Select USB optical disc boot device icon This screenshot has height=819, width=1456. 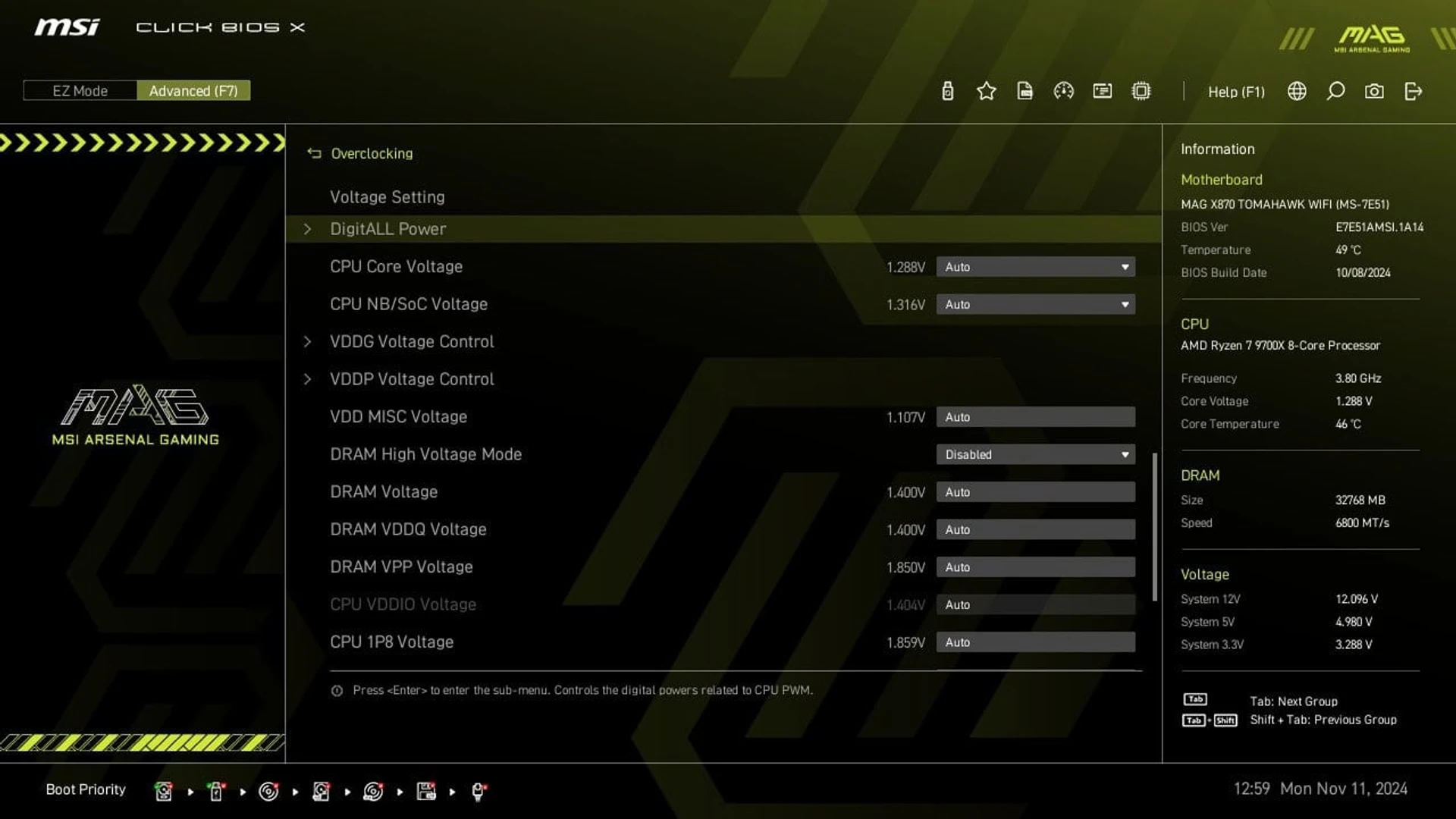coord(373,791)
